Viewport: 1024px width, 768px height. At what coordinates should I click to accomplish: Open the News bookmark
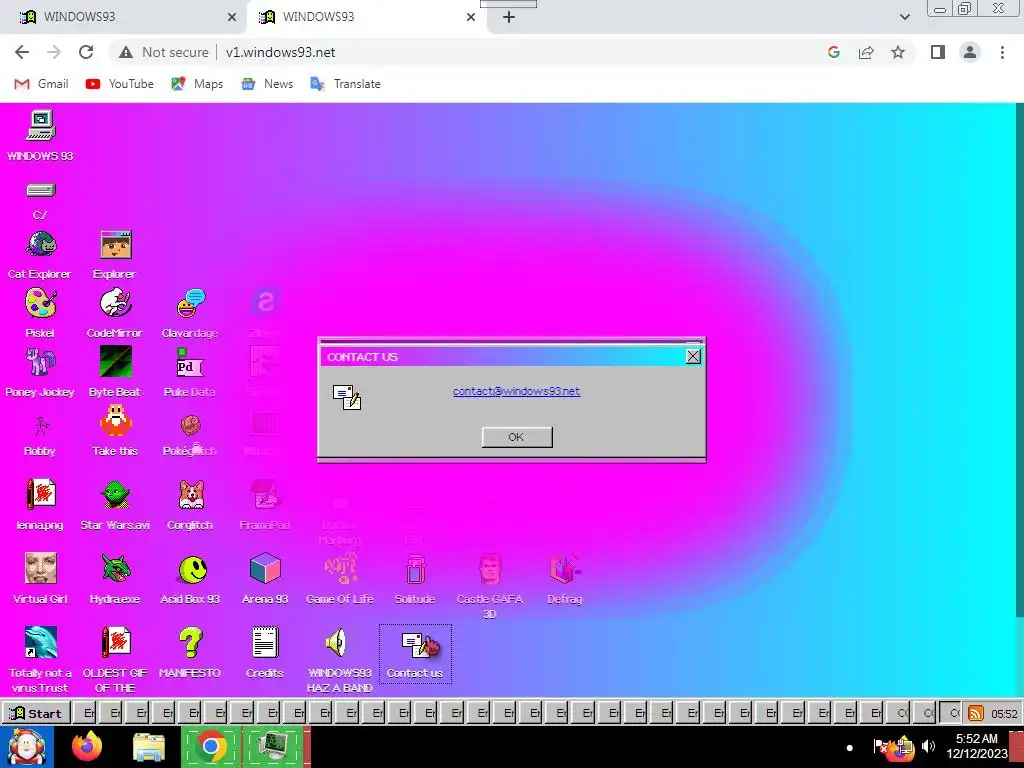pyautogui.click(x=267, y=84)
